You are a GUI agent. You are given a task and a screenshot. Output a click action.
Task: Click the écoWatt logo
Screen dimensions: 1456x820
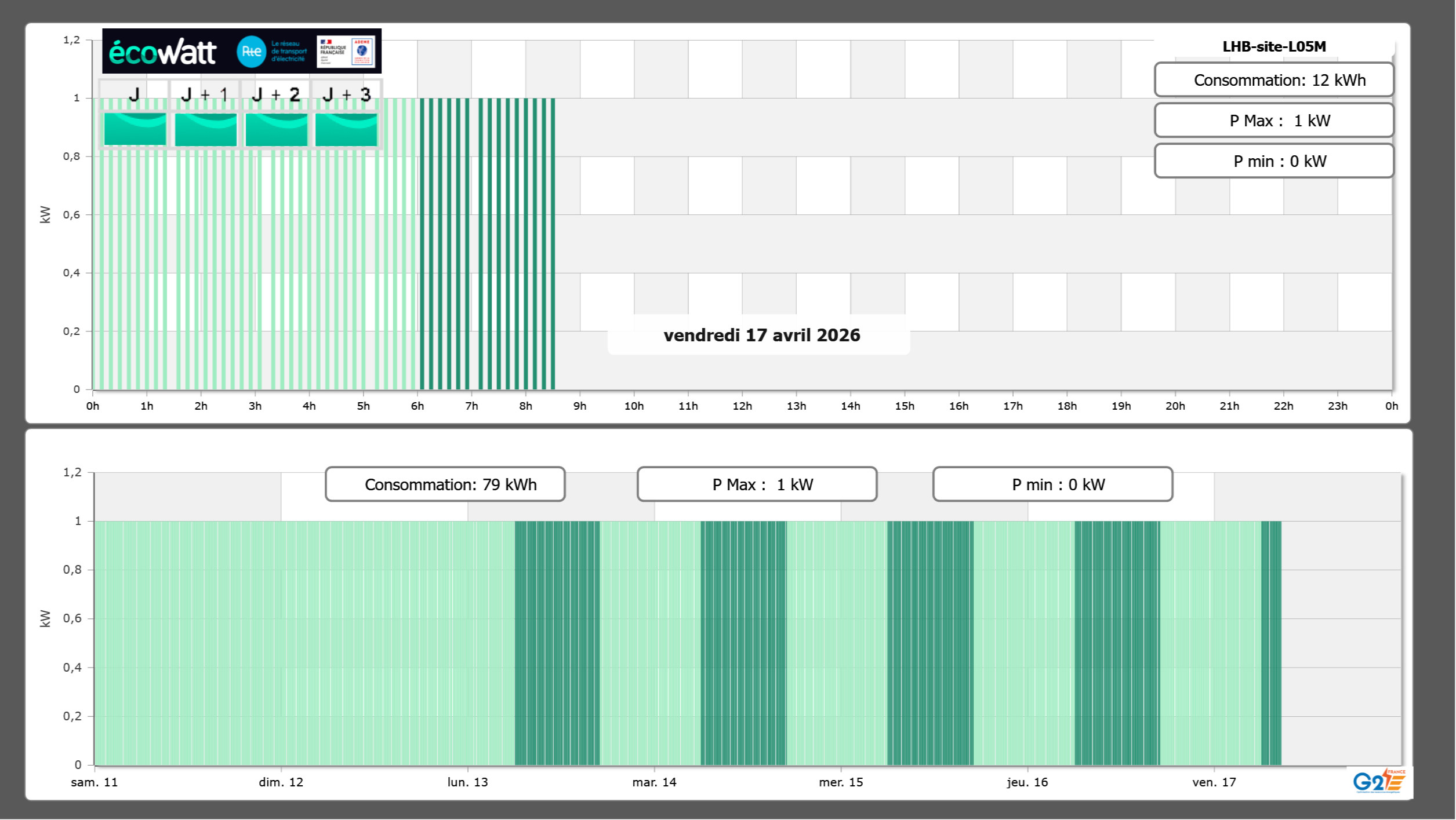click(163, 52)
